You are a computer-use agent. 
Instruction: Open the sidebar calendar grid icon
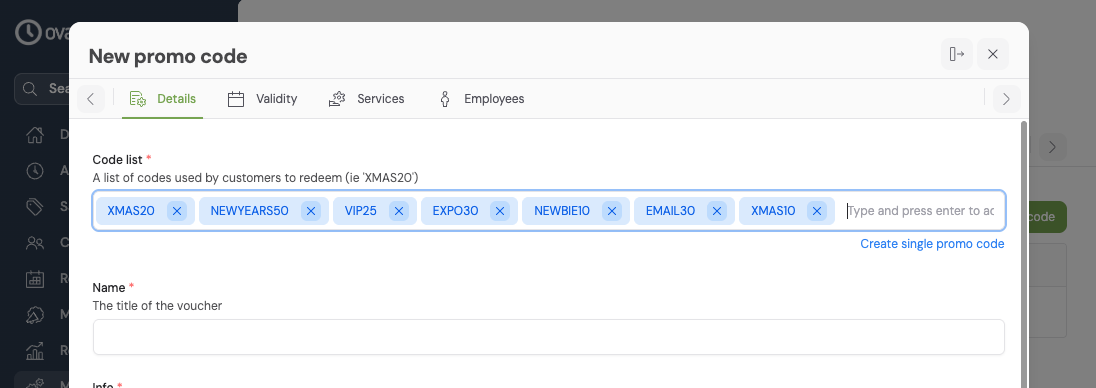pyautogui.click(x=34, y=278)
